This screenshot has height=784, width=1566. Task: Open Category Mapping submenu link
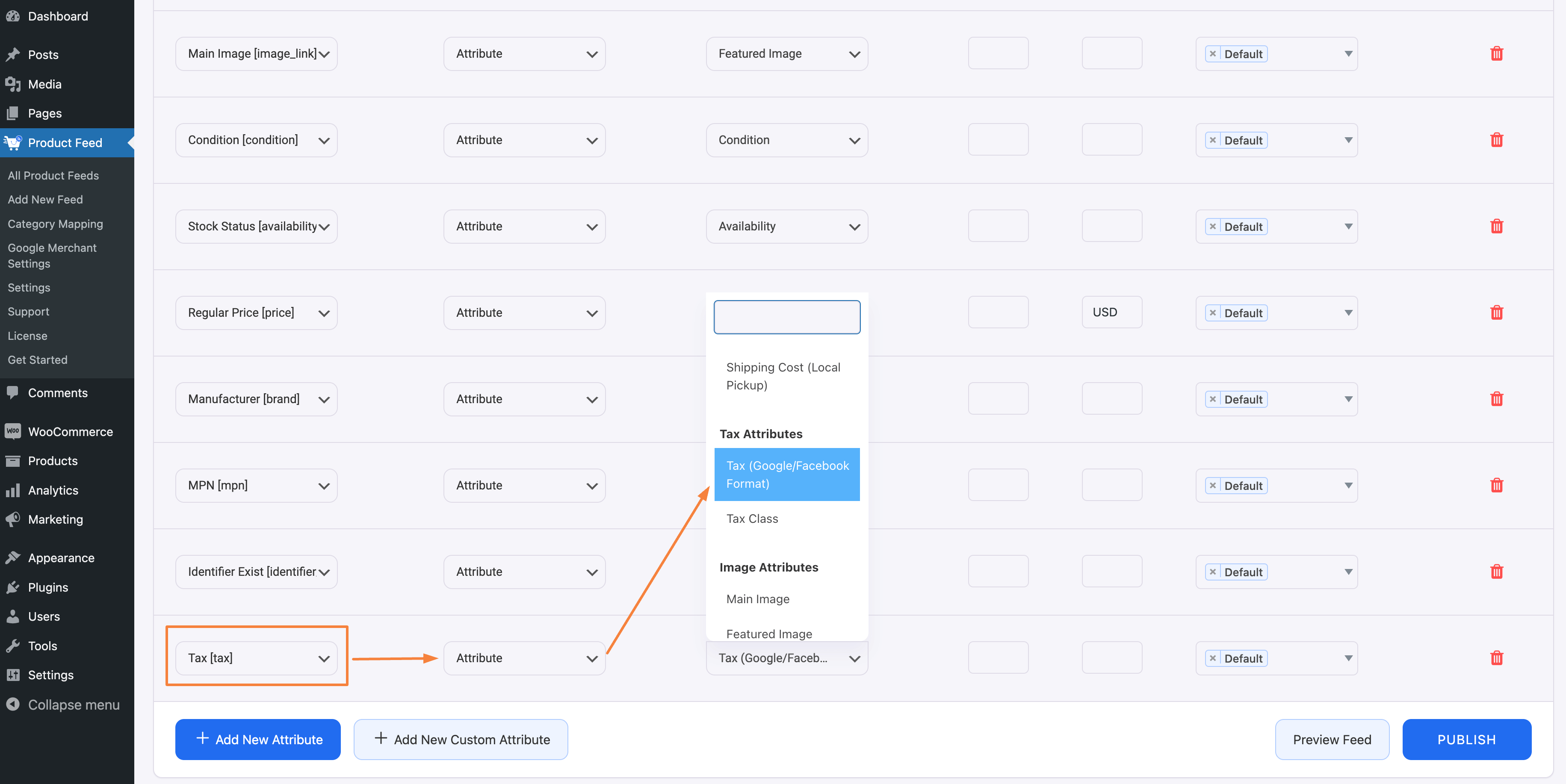pyautogui.click(x=55, y=224)
